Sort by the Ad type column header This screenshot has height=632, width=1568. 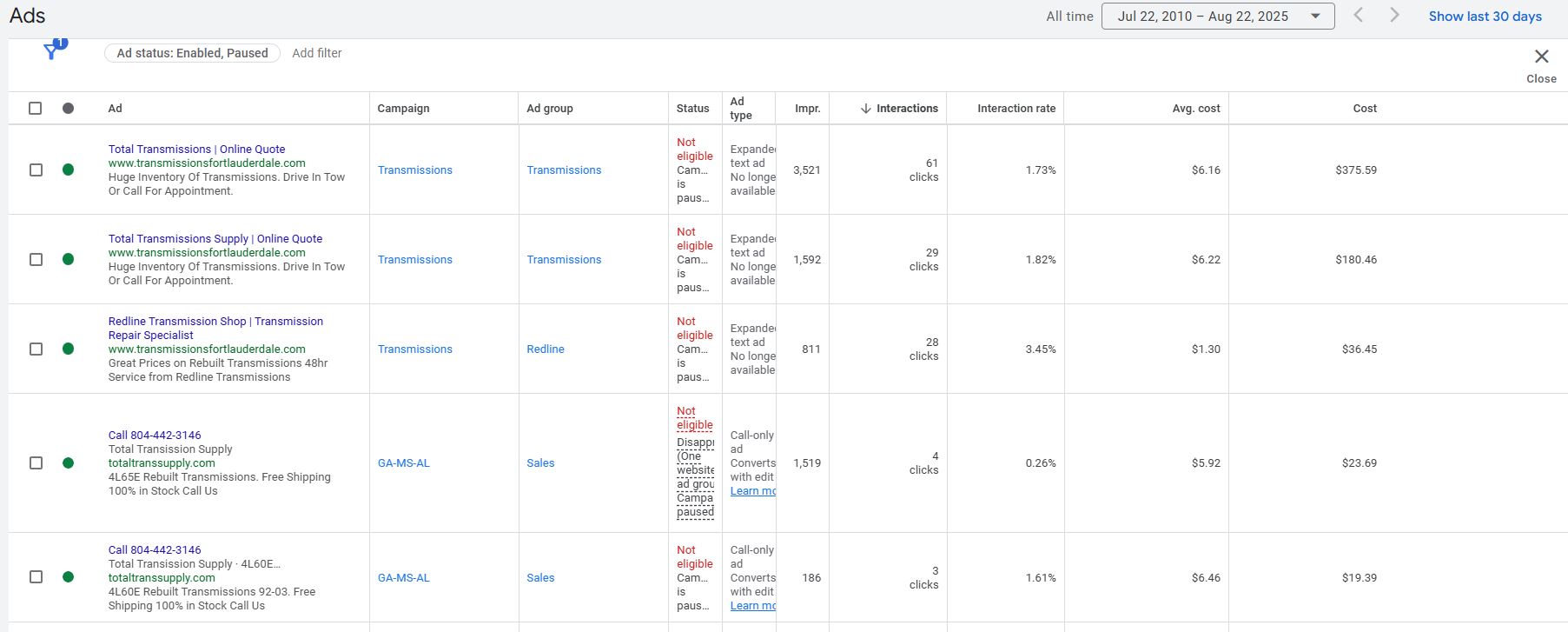tap(741, 109)
